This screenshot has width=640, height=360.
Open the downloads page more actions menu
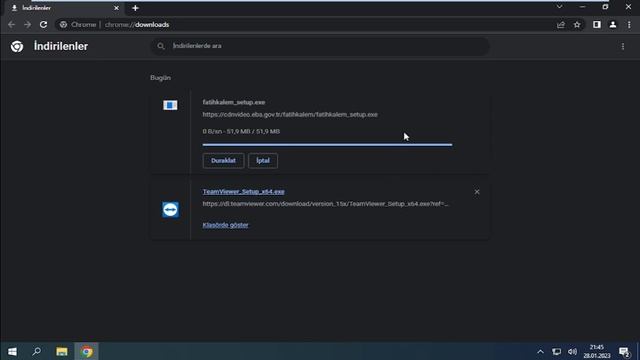pyautogui.click(x=623, y=47)
